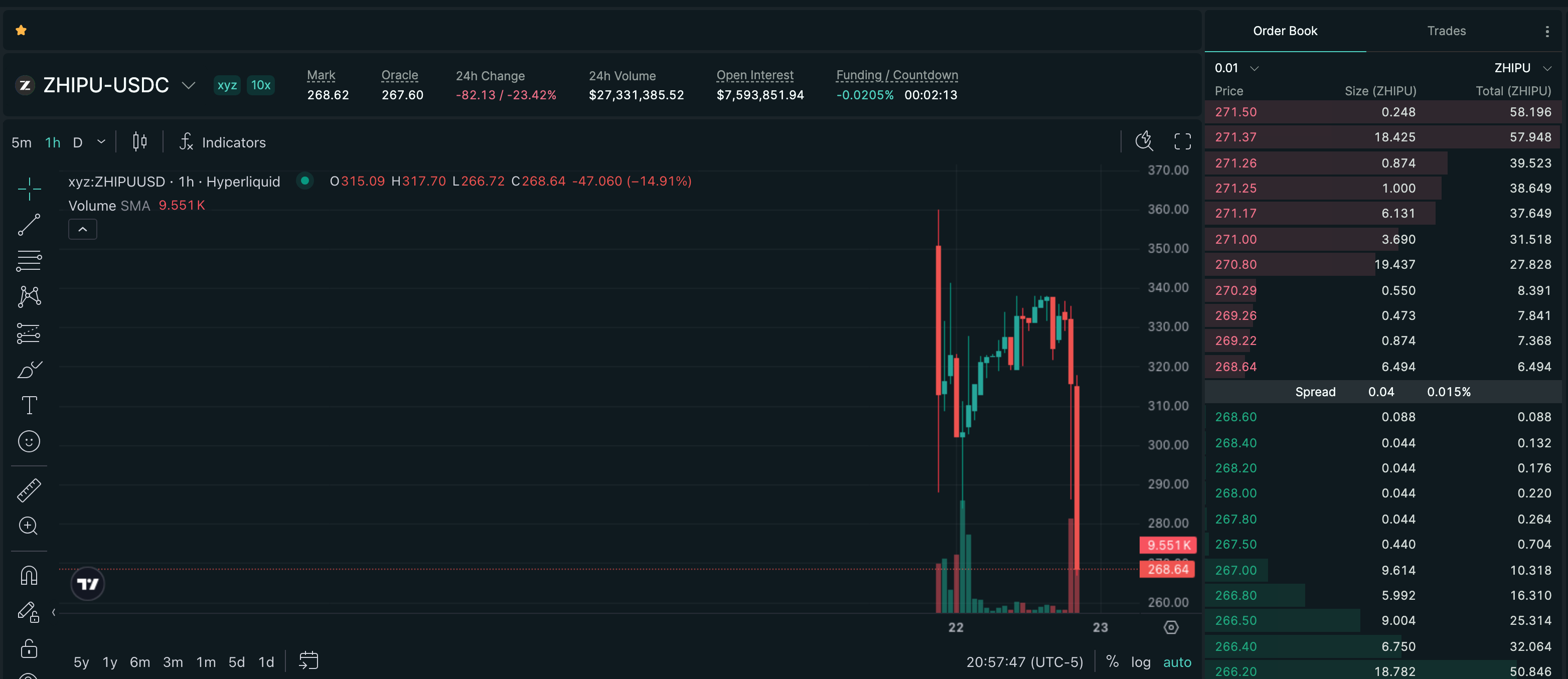
Task: Click the indicator alert clock icon
Action: coord(1144,141)
